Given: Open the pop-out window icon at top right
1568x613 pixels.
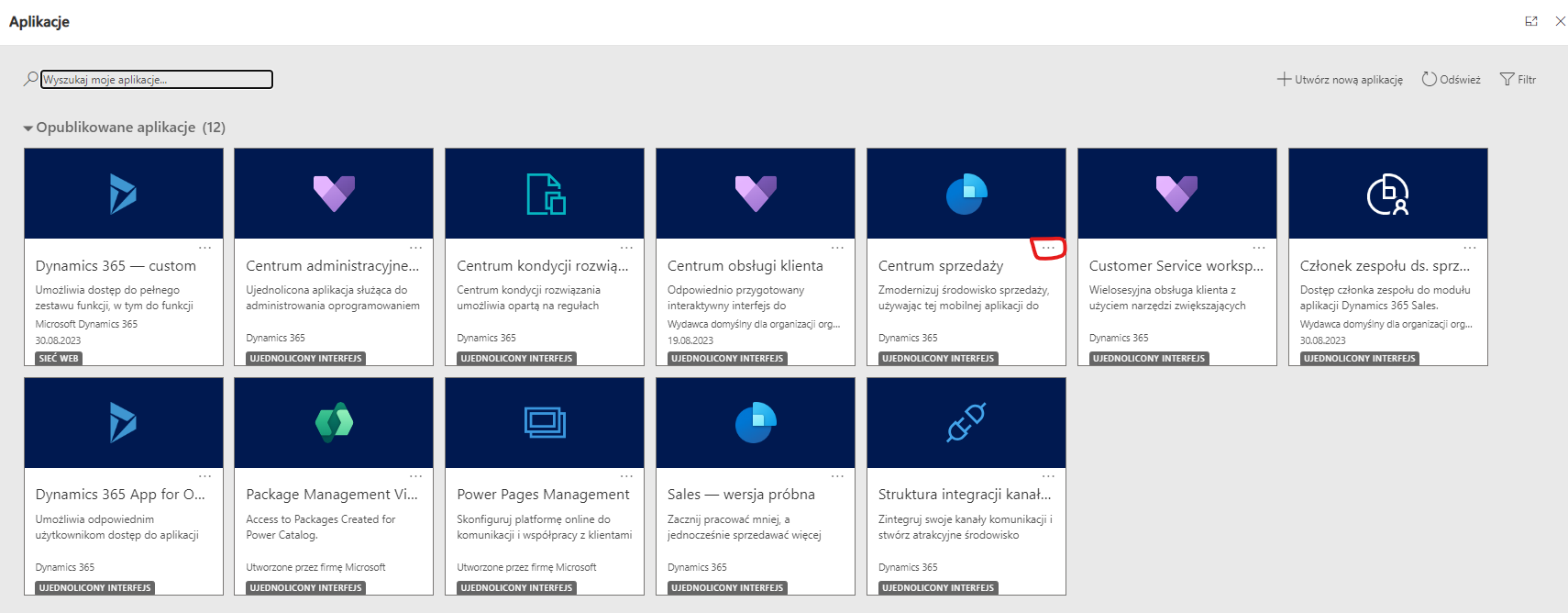Looking at the screenshot, I should click(1531, 21).
